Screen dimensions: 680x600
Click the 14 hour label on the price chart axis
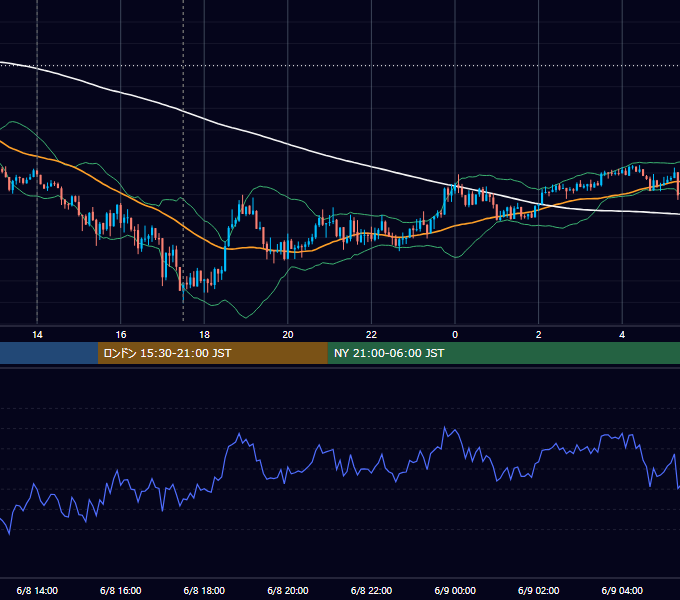click(x=37, y=335)
